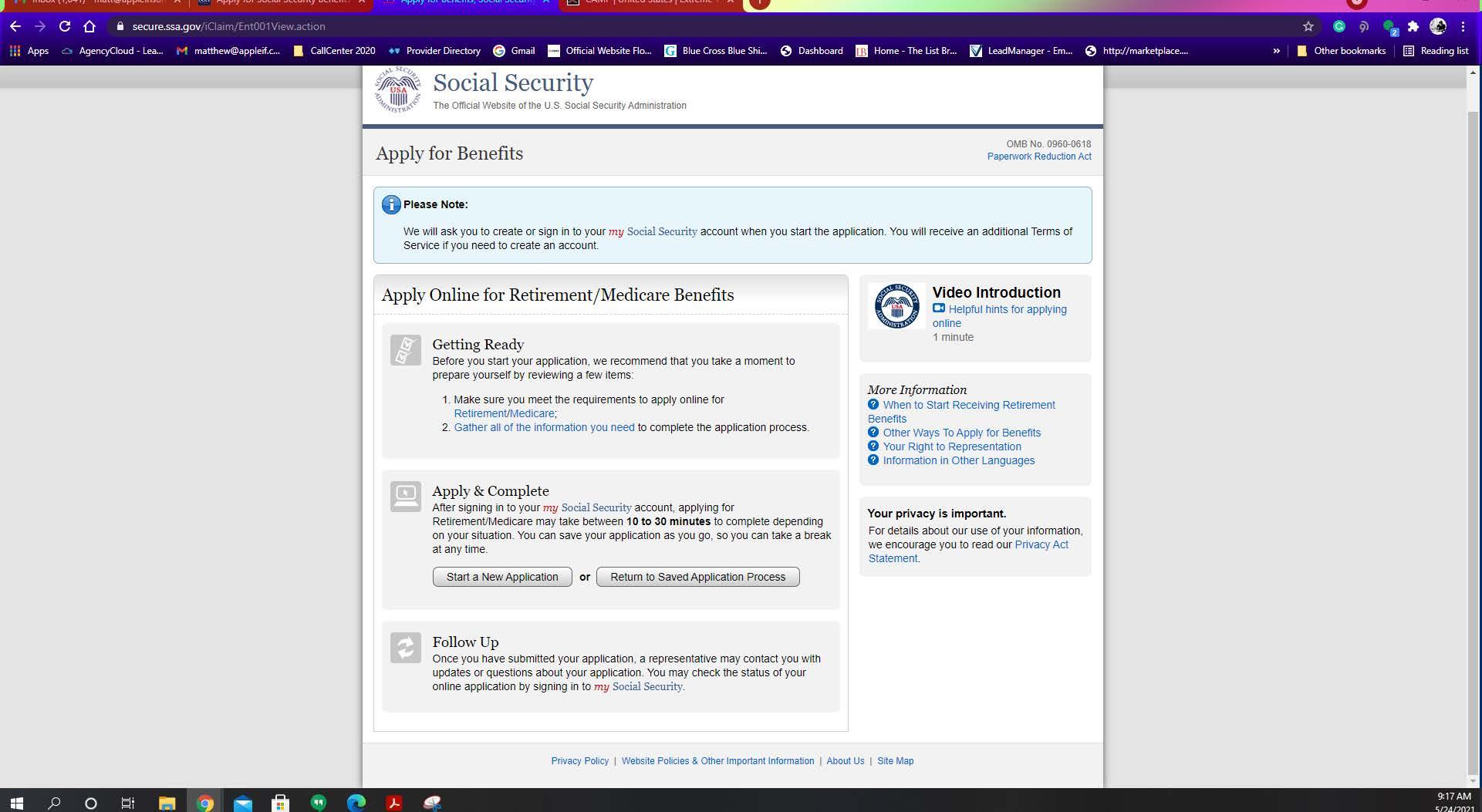The width and height of the screenshot is (1482, 812).
Task: Open the Reading list panel
Action: pyautogui.click(x=1436, y=51)
